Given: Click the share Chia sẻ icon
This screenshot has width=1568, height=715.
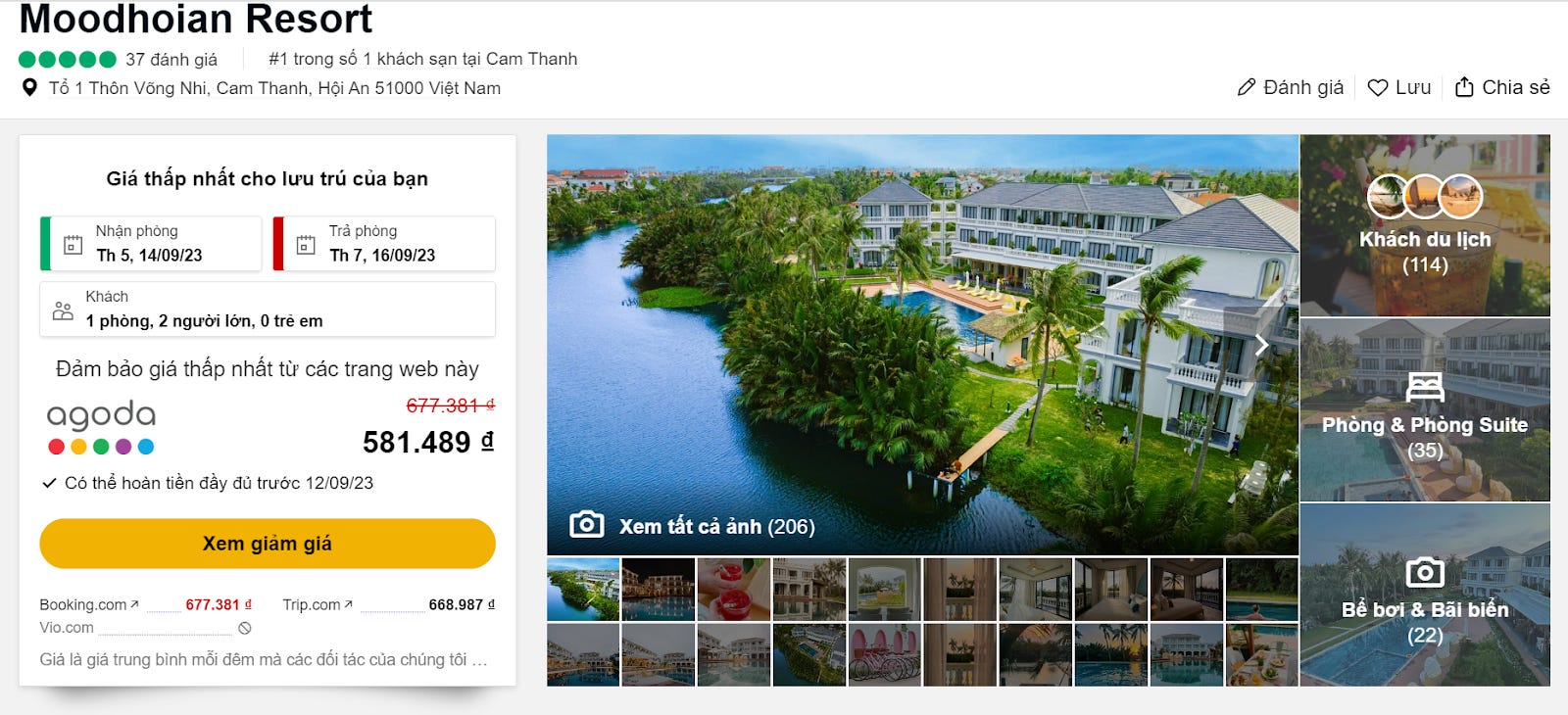Looking at the screenshot, I should coord(1463,87).
